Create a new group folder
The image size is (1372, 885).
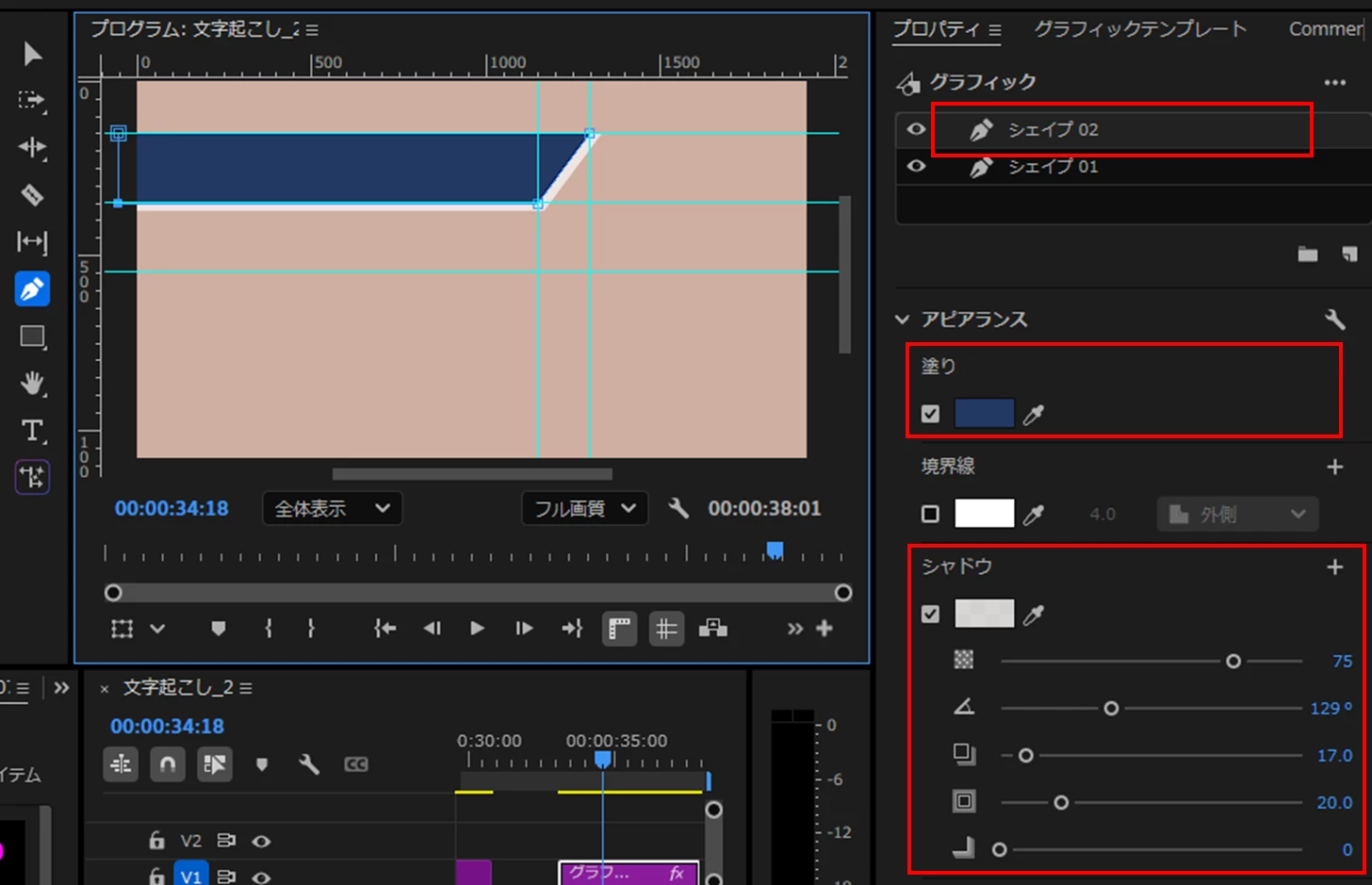[1308, 254]
